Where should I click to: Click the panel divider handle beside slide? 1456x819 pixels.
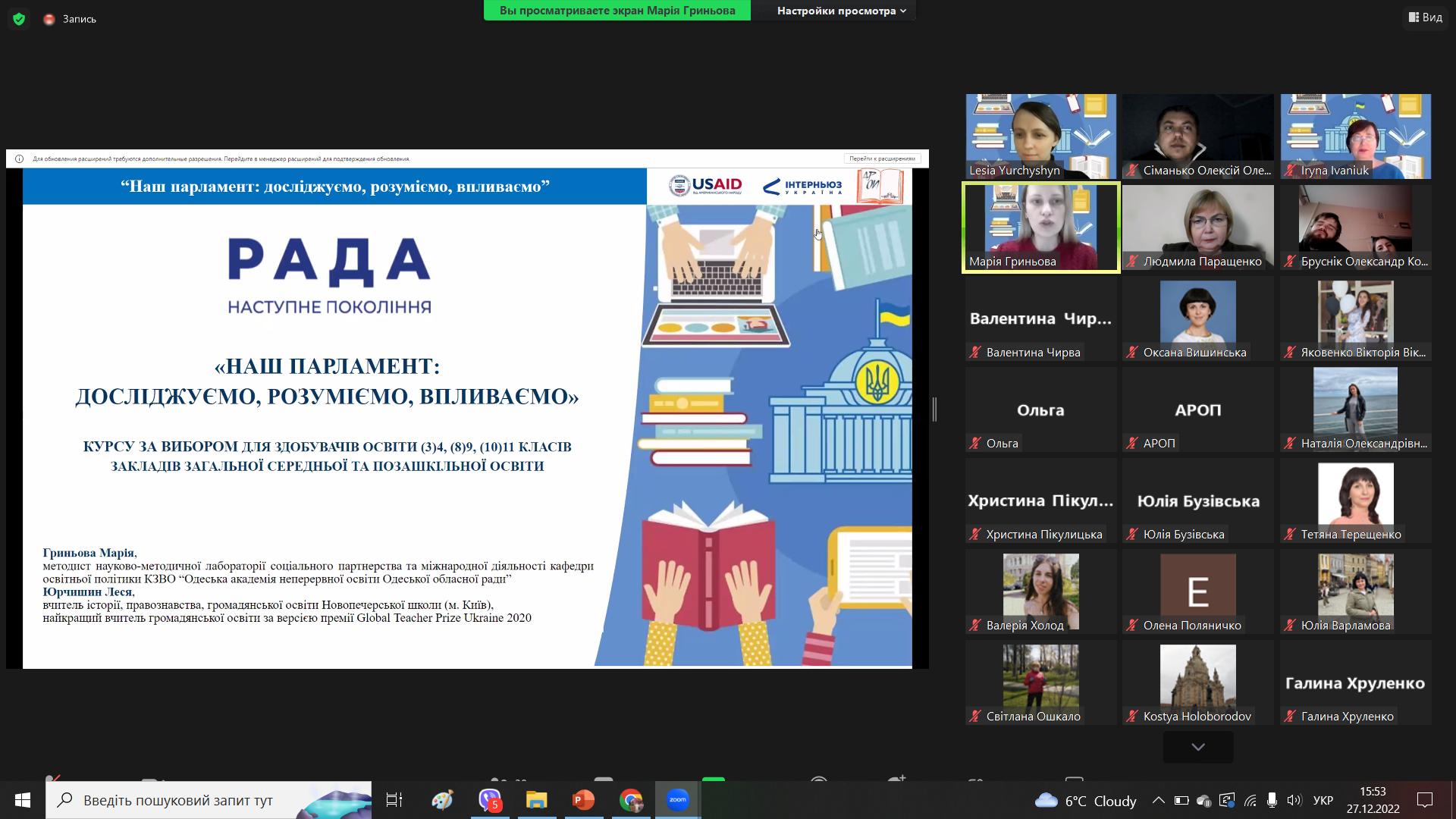coord(935,409)
